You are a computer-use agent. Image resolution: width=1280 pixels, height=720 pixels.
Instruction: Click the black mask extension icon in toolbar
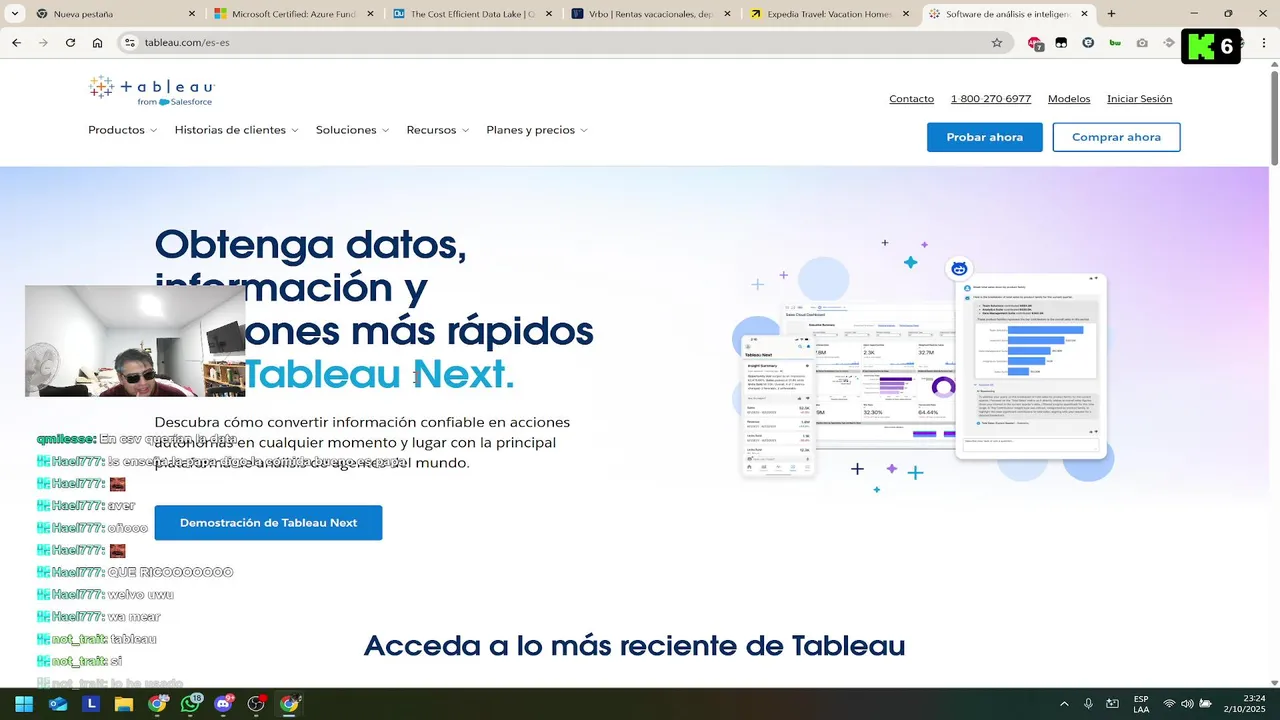[1061, 43]
